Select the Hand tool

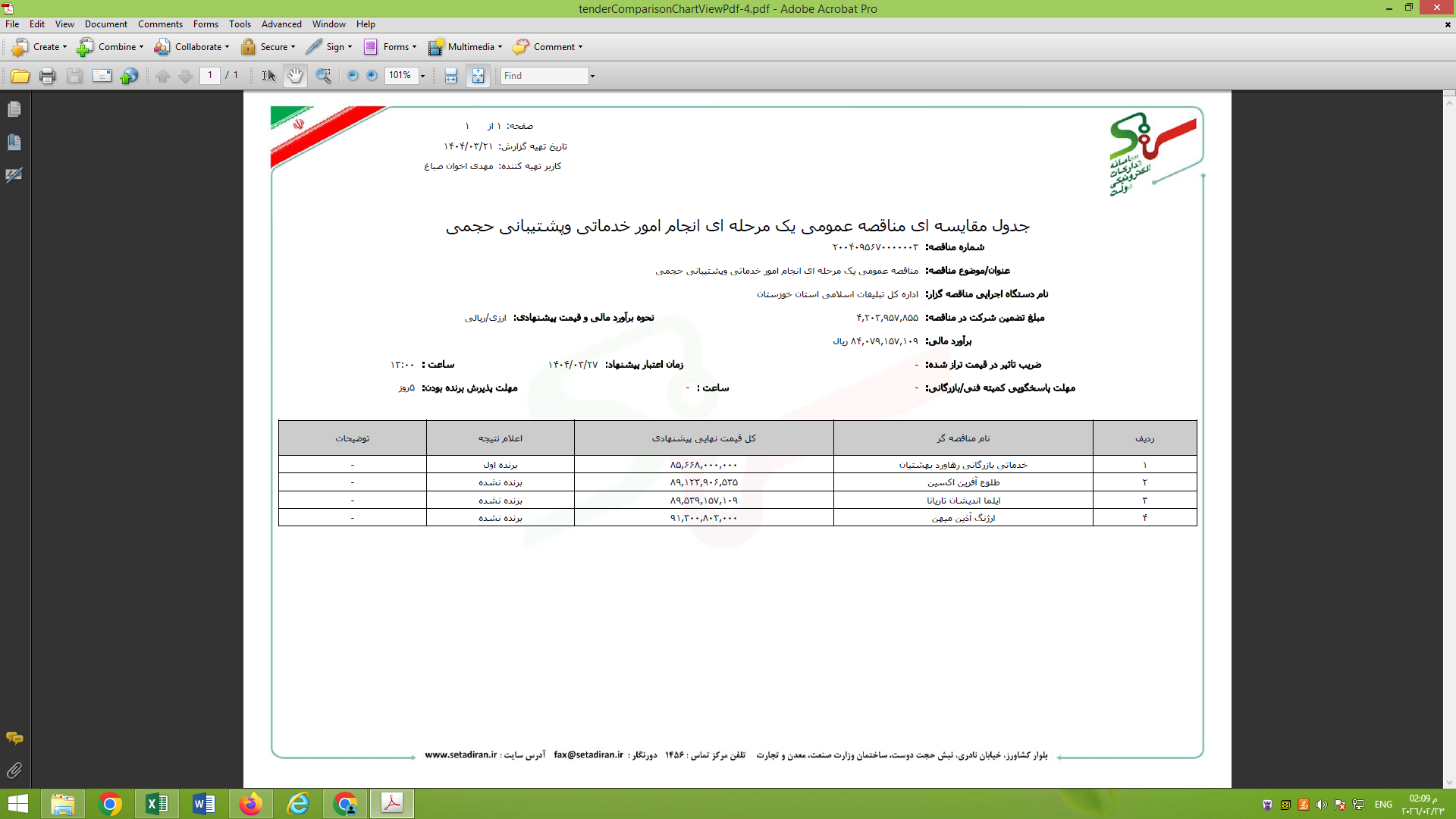[295, 76]
